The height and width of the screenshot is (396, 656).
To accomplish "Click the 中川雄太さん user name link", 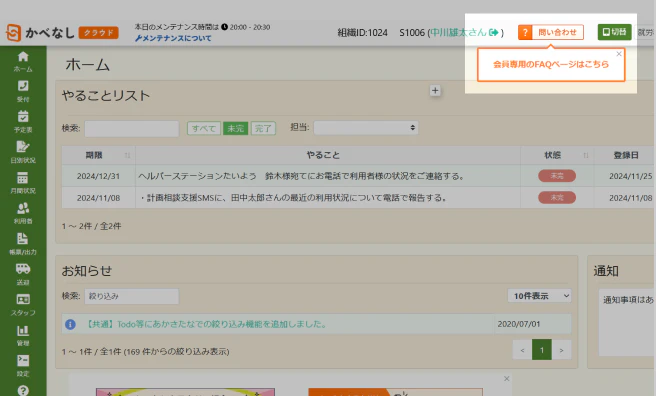I will pyautogui.click(x=459, y=32).
